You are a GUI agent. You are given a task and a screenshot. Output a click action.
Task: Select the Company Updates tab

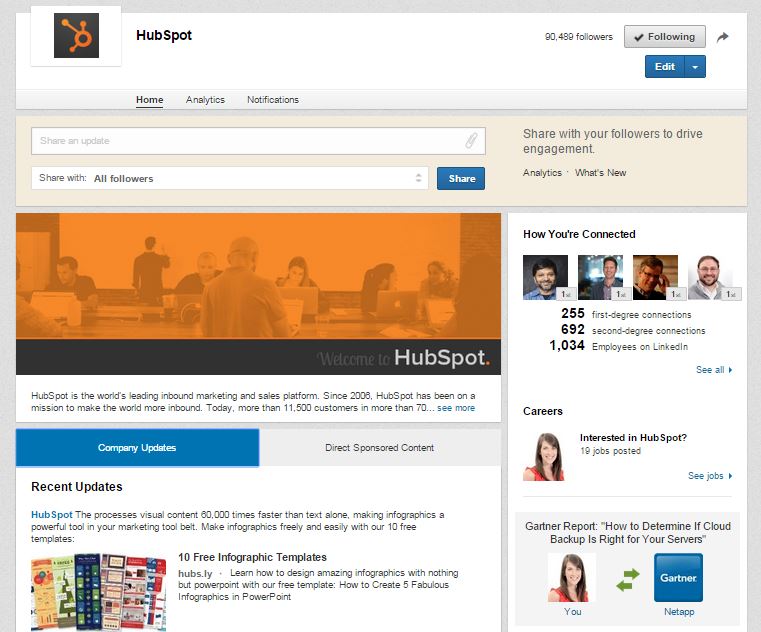coord(137,448)
